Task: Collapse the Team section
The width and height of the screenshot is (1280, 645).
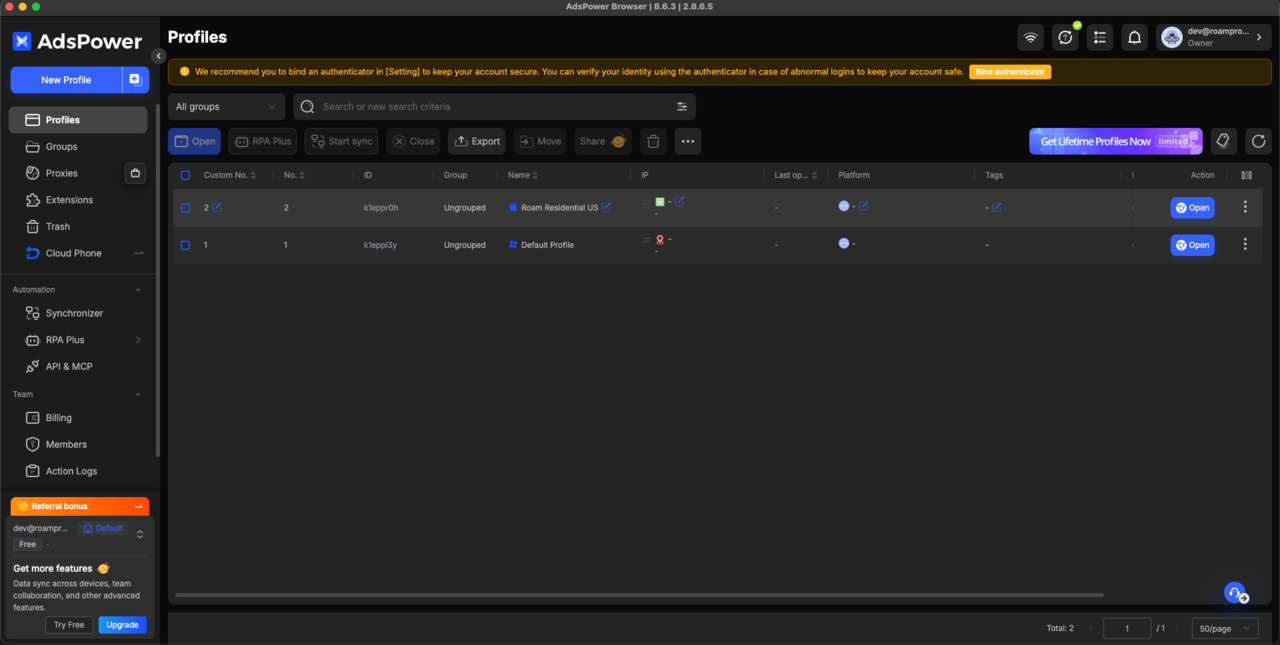Action: click(x=138, y=395)
